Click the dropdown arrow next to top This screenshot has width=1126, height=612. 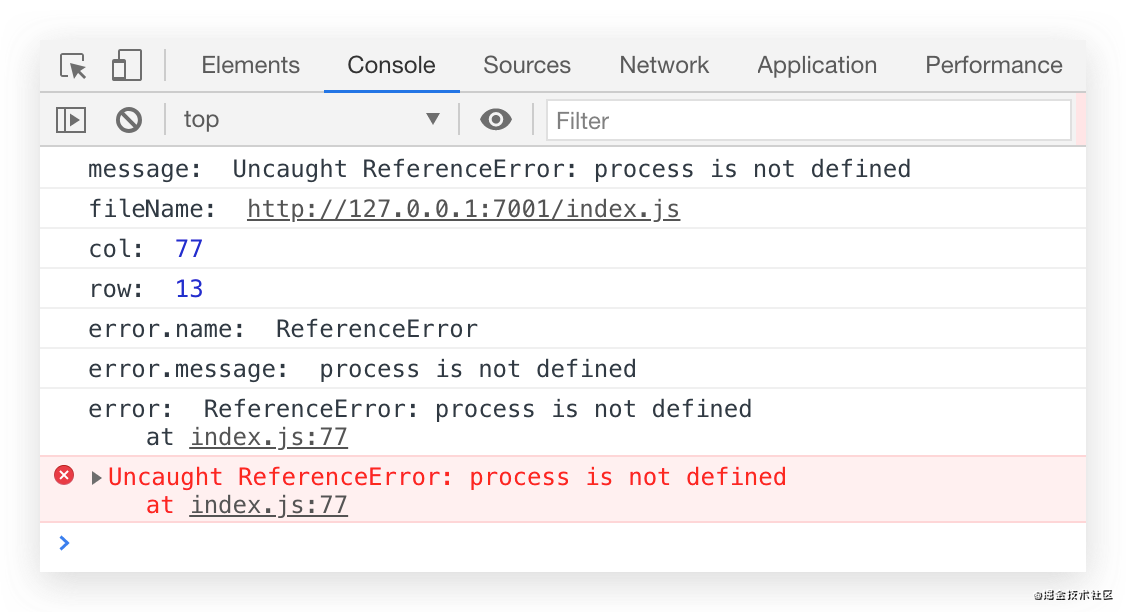pyautogui.click(x=433, y=120)
